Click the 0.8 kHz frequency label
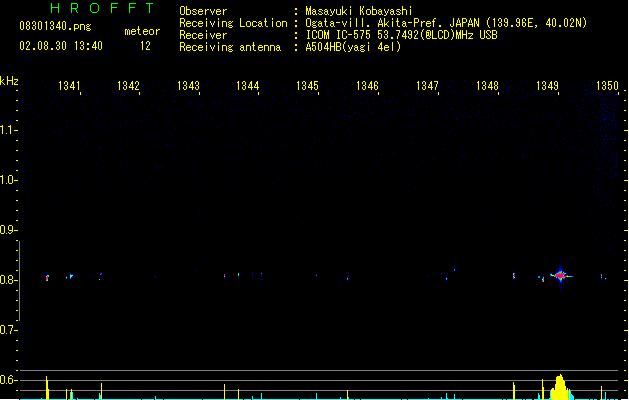The height and width of the screenshot is (400, 629). point(8,280)
